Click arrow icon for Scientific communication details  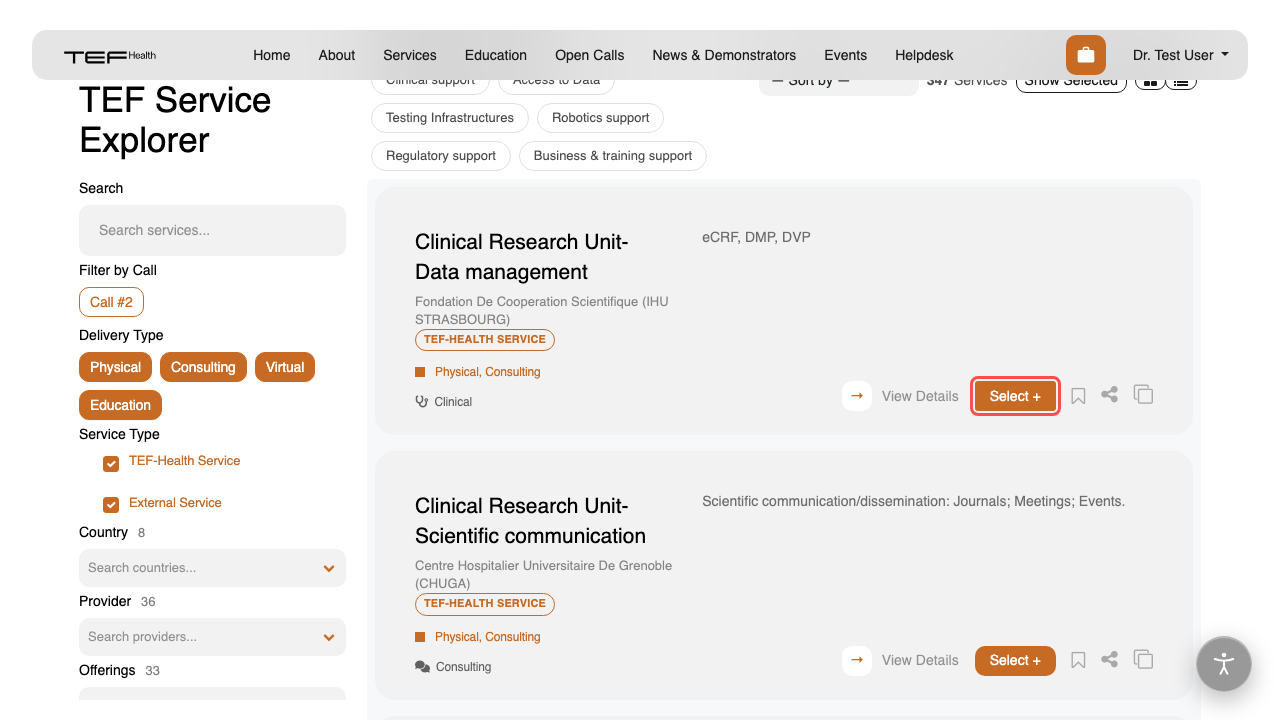[x=857, y=660]
